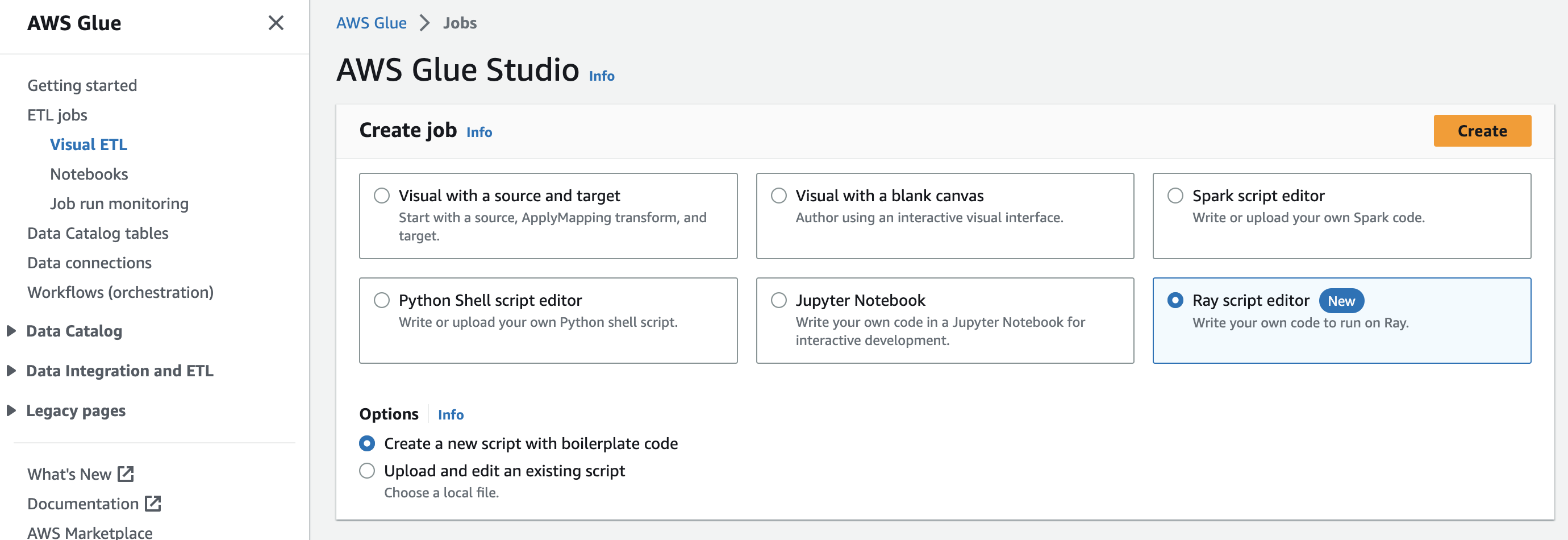Go to Job run monitoring
This screenshot has height=540, width=1568.
tap(118, 203)
